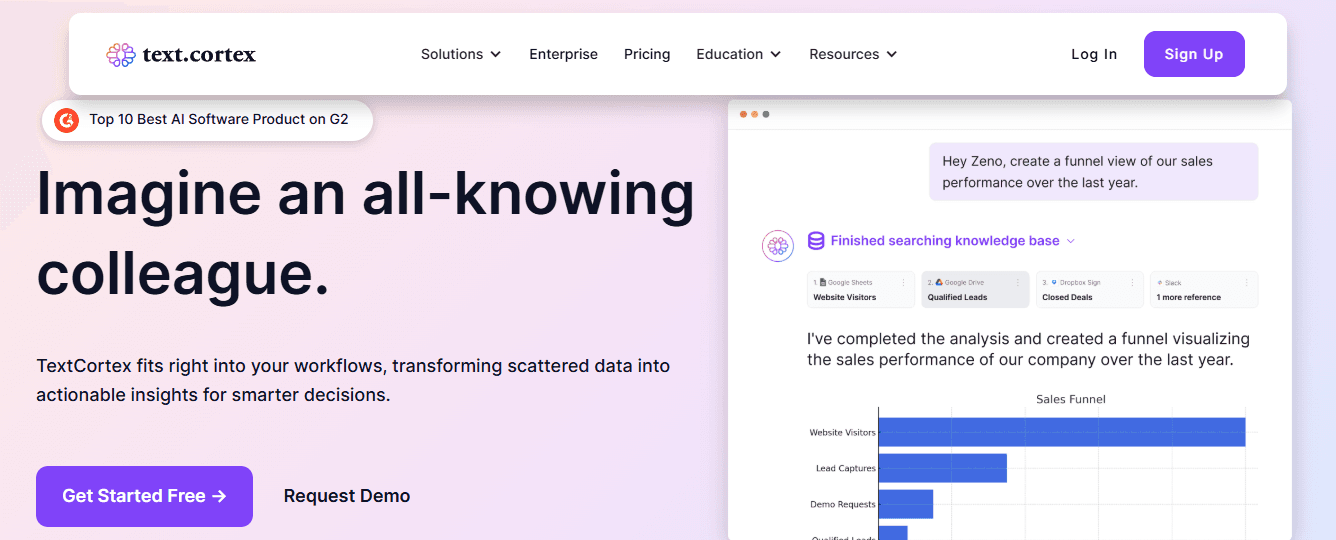
Task: Click the Hey Zeno chat message bubble
Action: coord(1093,172)
